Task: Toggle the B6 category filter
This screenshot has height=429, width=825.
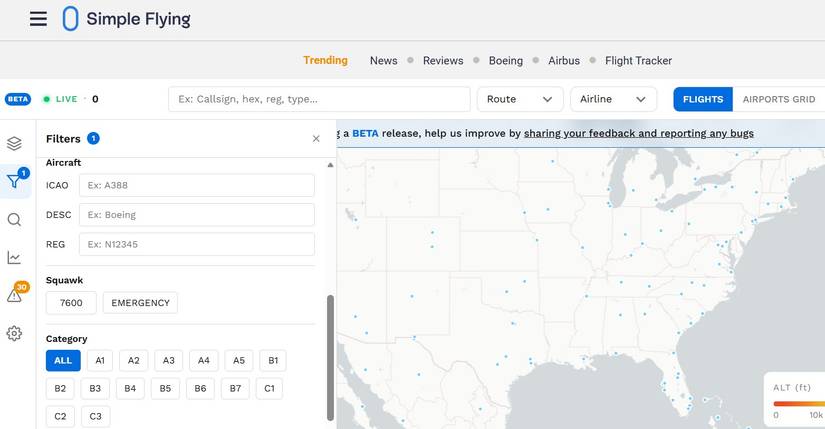Action: tap(200, 388)
